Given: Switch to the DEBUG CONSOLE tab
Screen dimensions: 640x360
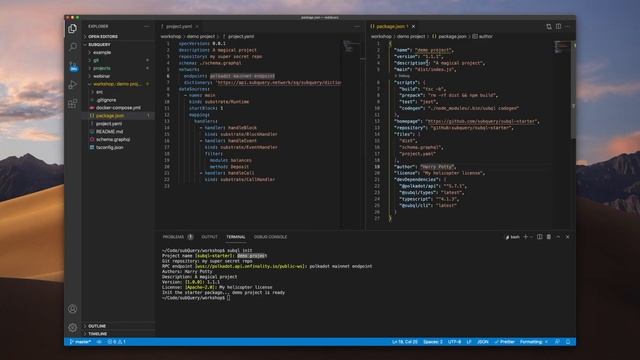Looking at the screenshot, I should pyautogui.click(x=270, y=237).
